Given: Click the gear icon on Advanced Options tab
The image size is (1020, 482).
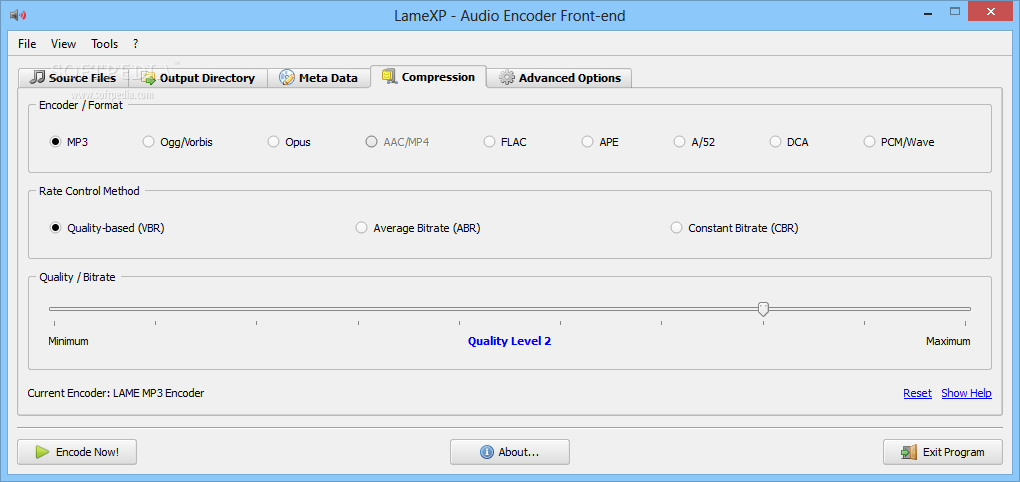Looking at the screenshot, I should (507, 77).
